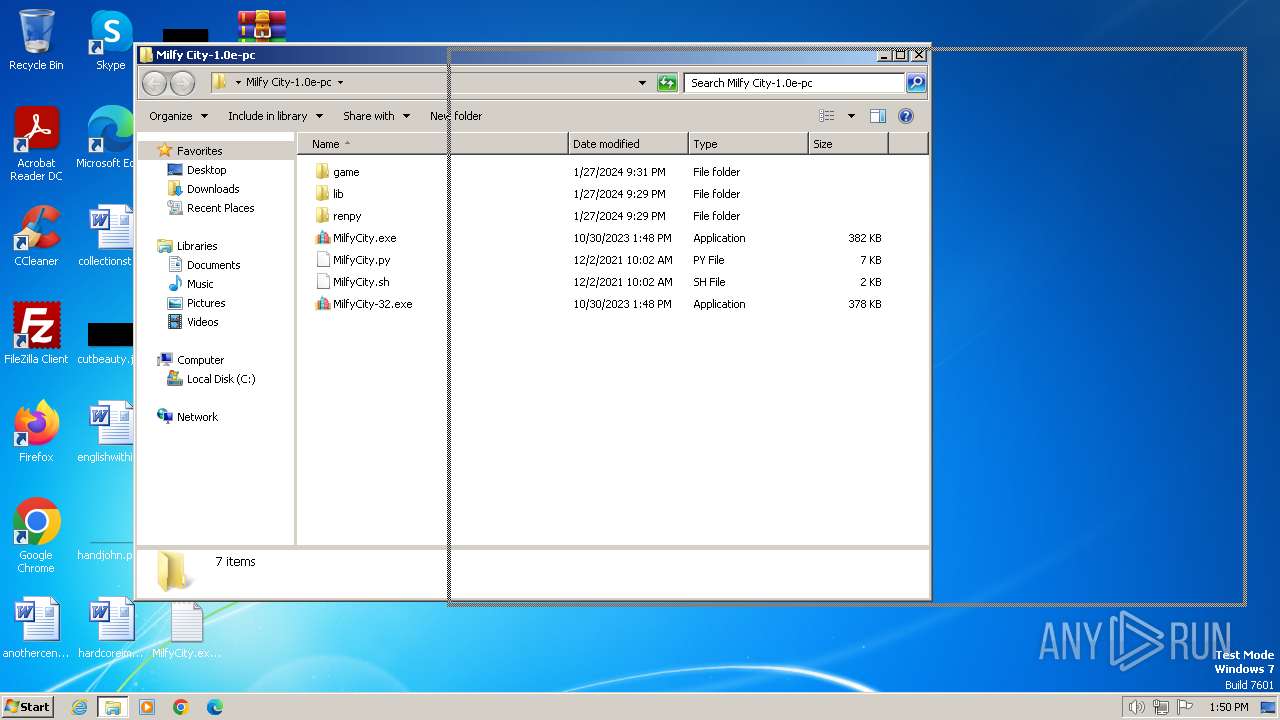
Task: Click the Edge icon in the taskbar
Action: (x=215, y=707)
